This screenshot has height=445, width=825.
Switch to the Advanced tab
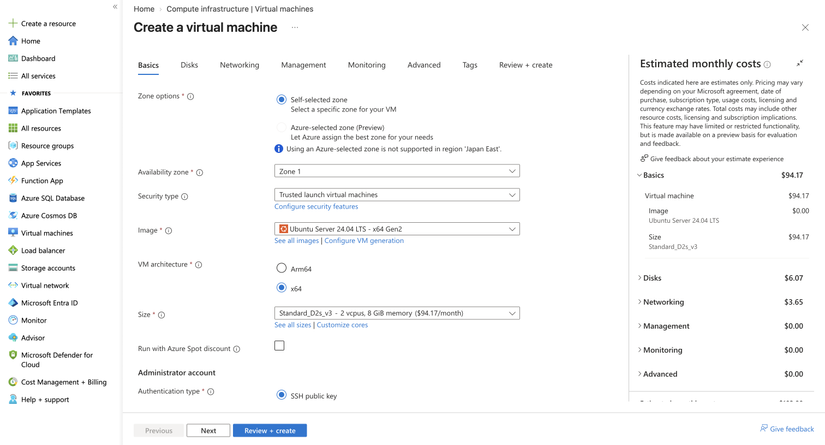(x=424, y=65)
